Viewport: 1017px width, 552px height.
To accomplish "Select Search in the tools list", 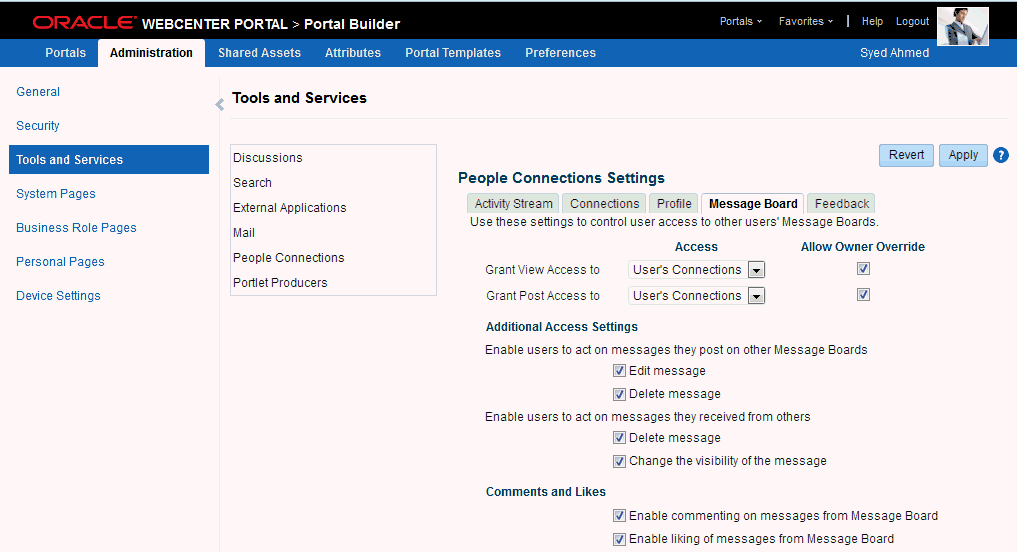I will [252, 183].
